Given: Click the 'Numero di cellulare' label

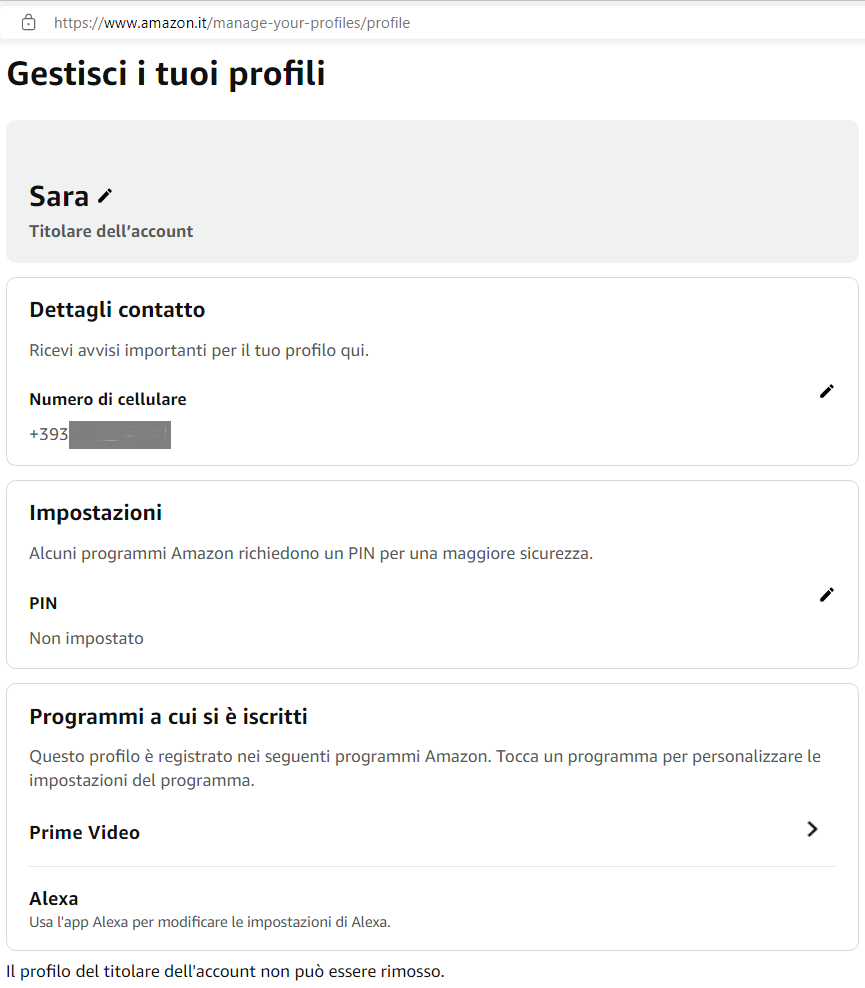Looking at the screenshot, I should click(108, 399).
